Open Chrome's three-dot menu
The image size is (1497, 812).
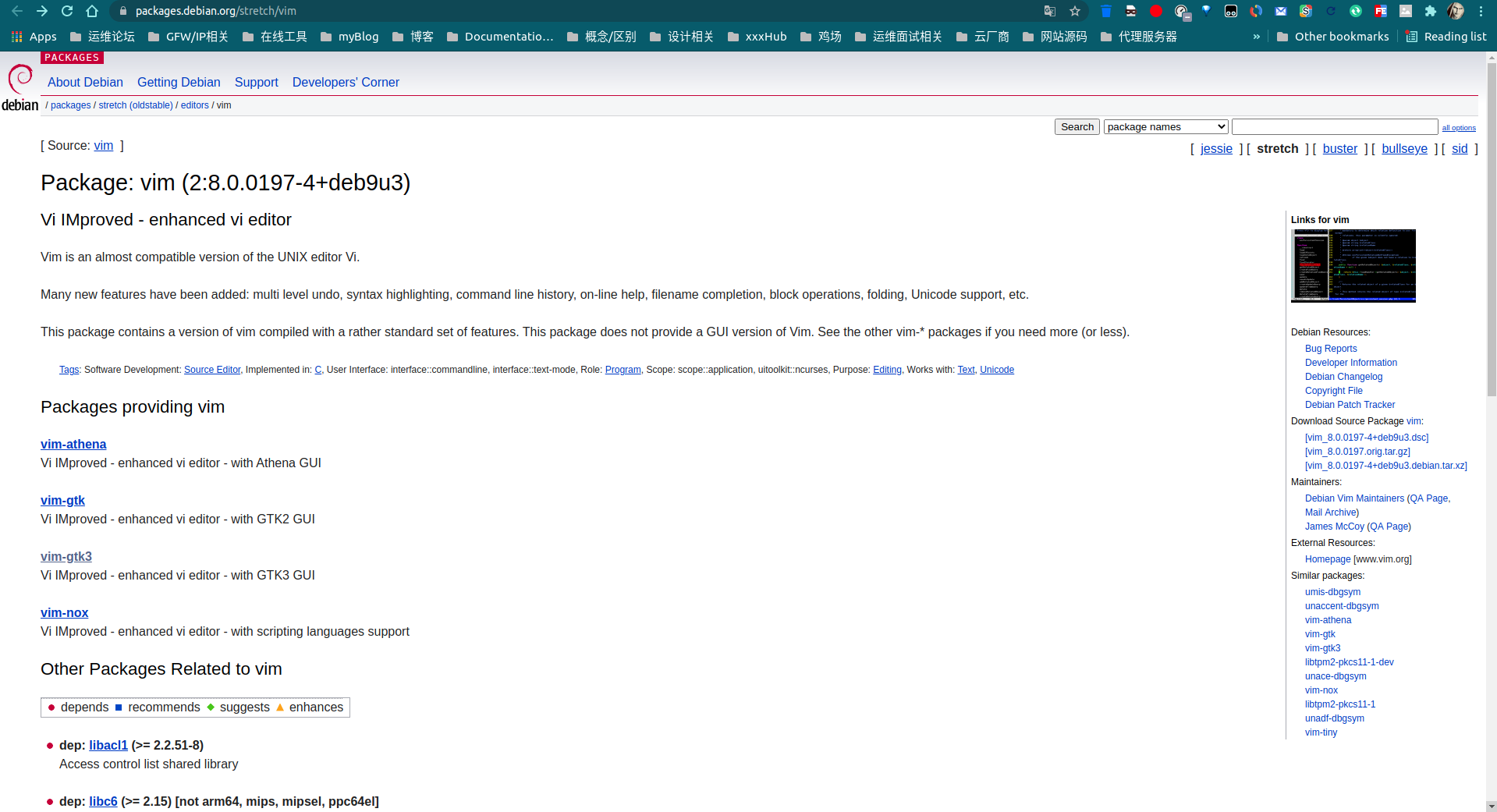tap(1483, 11)
